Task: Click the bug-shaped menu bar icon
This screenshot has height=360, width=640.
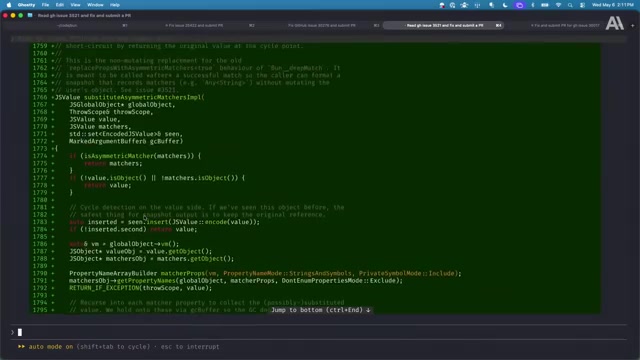Action: point(464,5)
